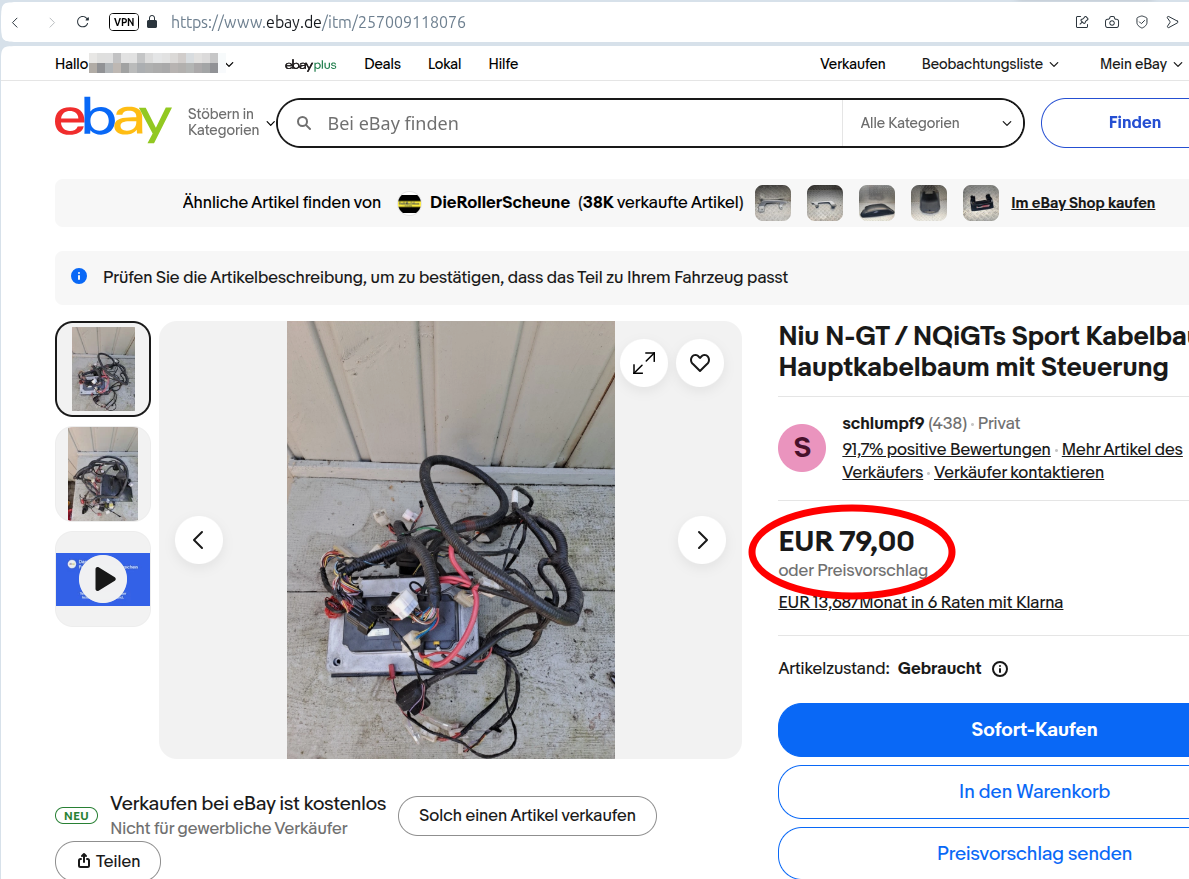Open Alle Kategorien dropdown
The width and height of the screenshot is (1189, 879).
(935, 123)
